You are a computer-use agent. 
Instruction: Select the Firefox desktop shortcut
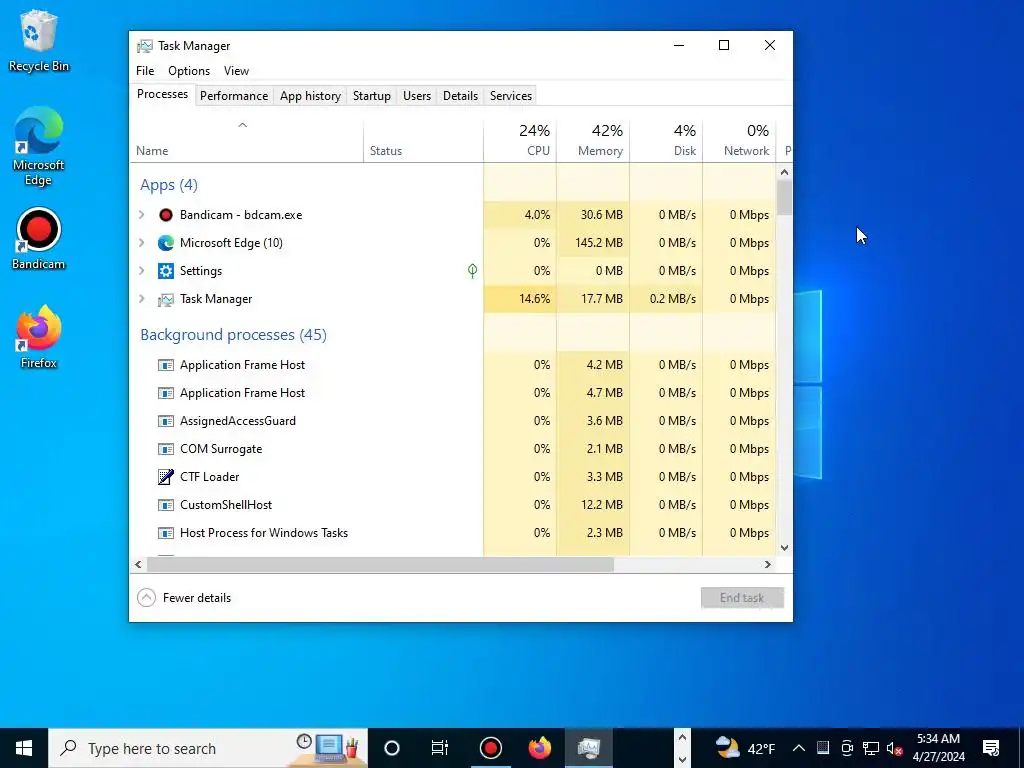(39, 338)
